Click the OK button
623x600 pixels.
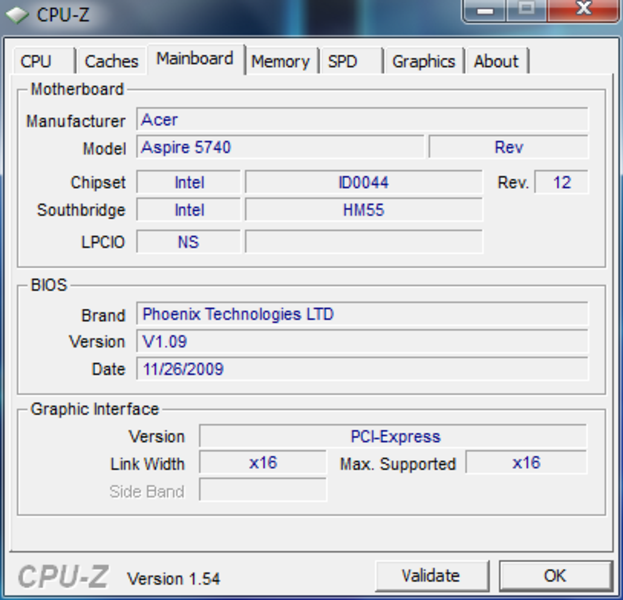point(555,575)
